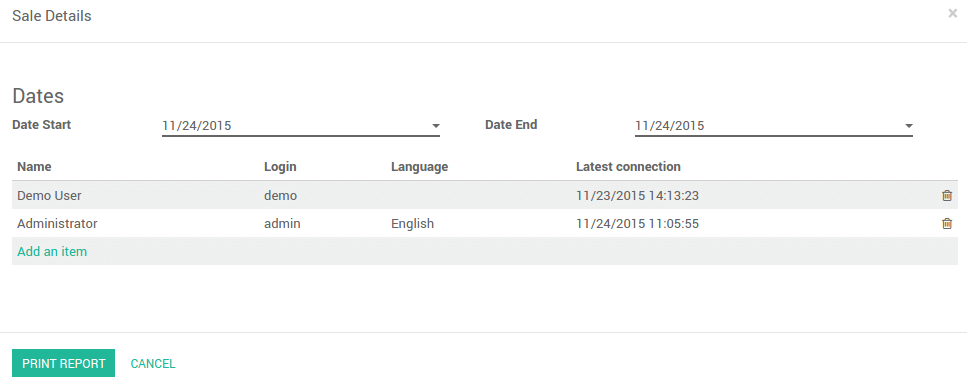Open the Date End dropdown arrow
The width and height of the screenshot is (967, 383).
coord(908,126)
